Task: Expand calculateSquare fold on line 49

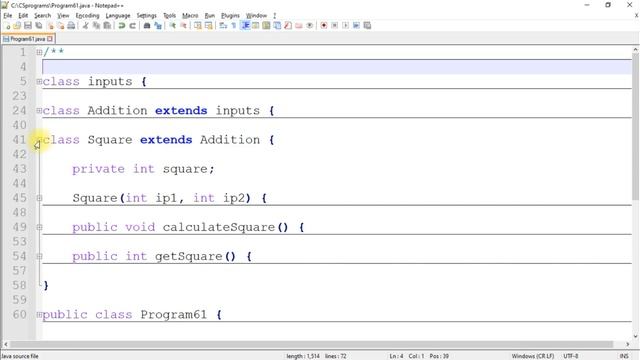Action: (x=39, y=227)
